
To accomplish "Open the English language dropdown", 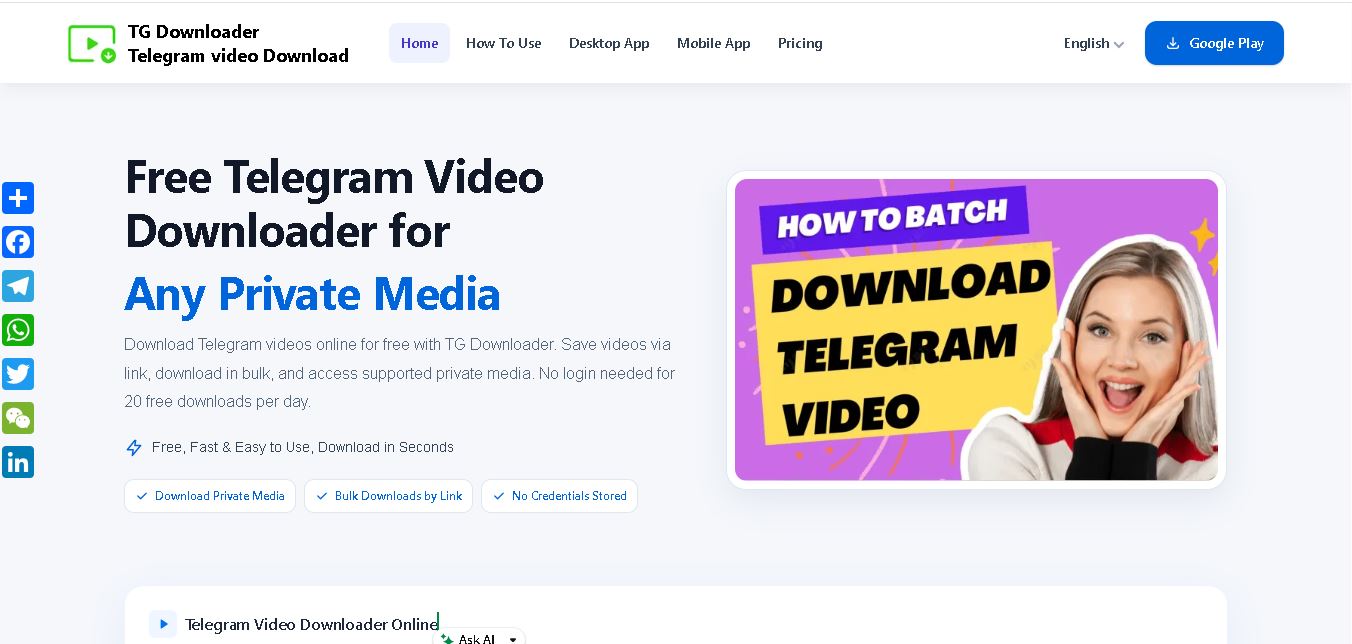I will click(x=1094, y=43).
